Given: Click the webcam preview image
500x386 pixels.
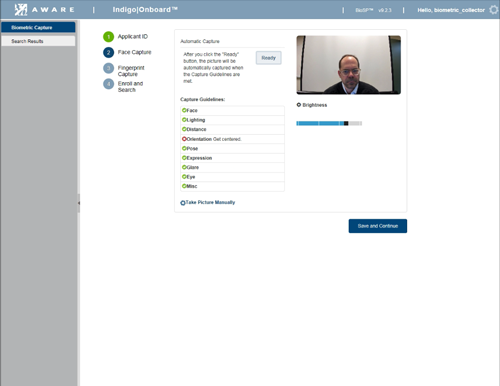Looking at the screenshot, I should [x=349, y=65].
